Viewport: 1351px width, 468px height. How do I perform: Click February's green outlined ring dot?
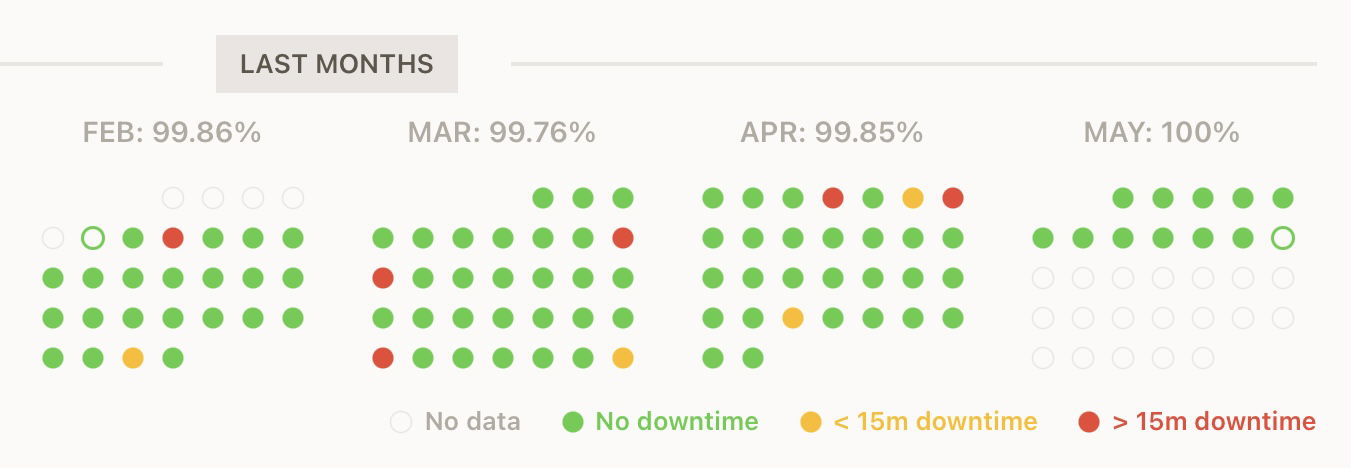pos(93,238)
